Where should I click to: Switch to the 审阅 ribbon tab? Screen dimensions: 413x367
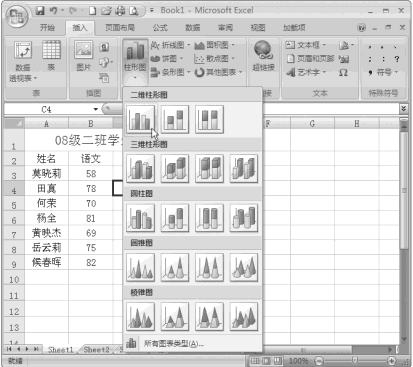pos(225,28)
